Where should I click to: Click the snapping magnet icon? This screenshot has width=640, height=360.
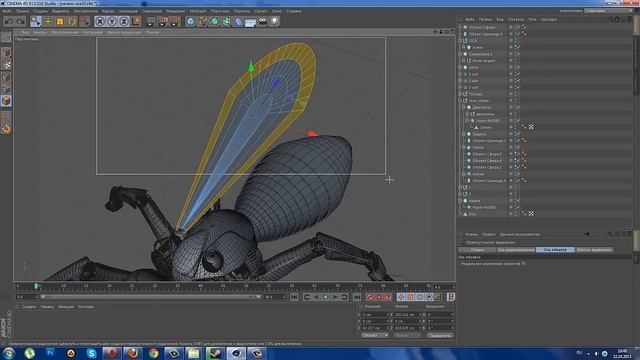click(x=6, y=129)
